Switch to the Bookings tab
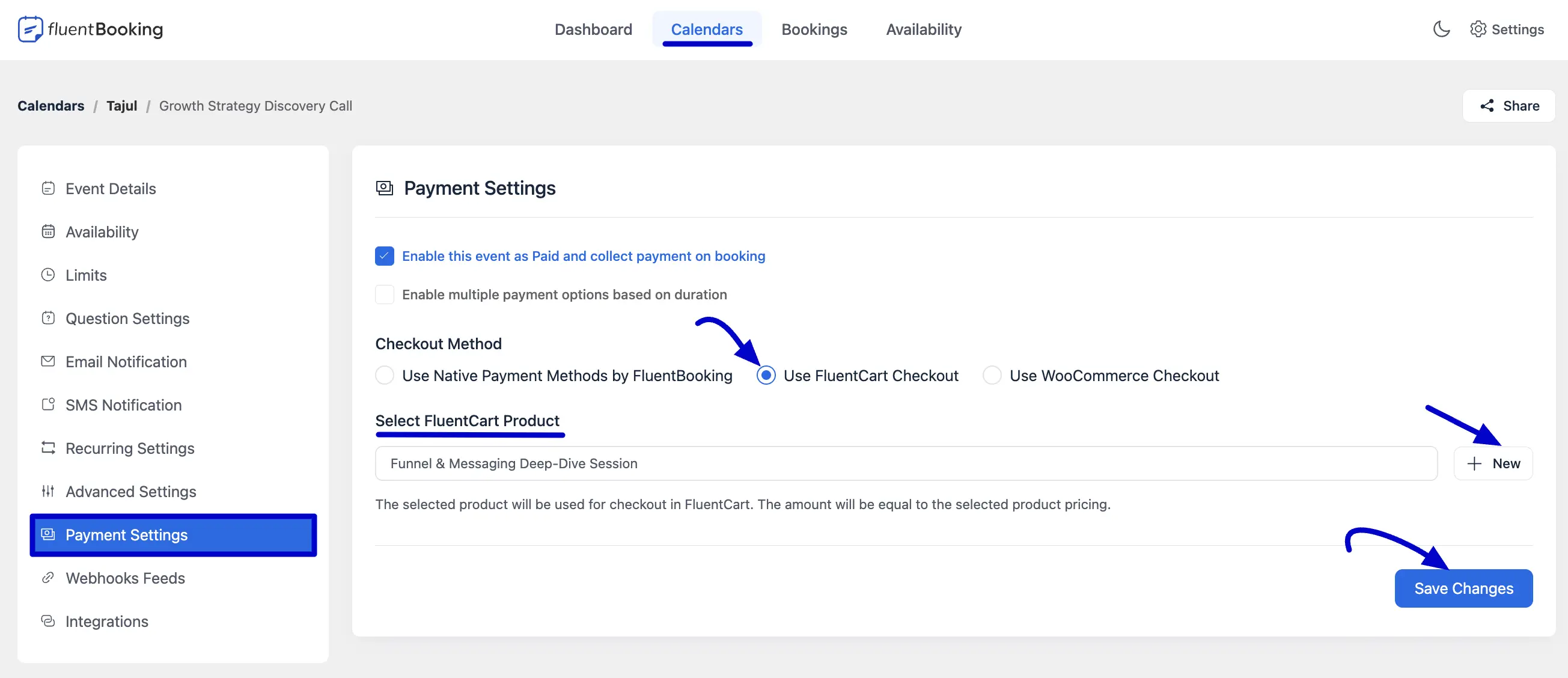The width and height of the screenshot is (1568, 678). tap(814, 29)
